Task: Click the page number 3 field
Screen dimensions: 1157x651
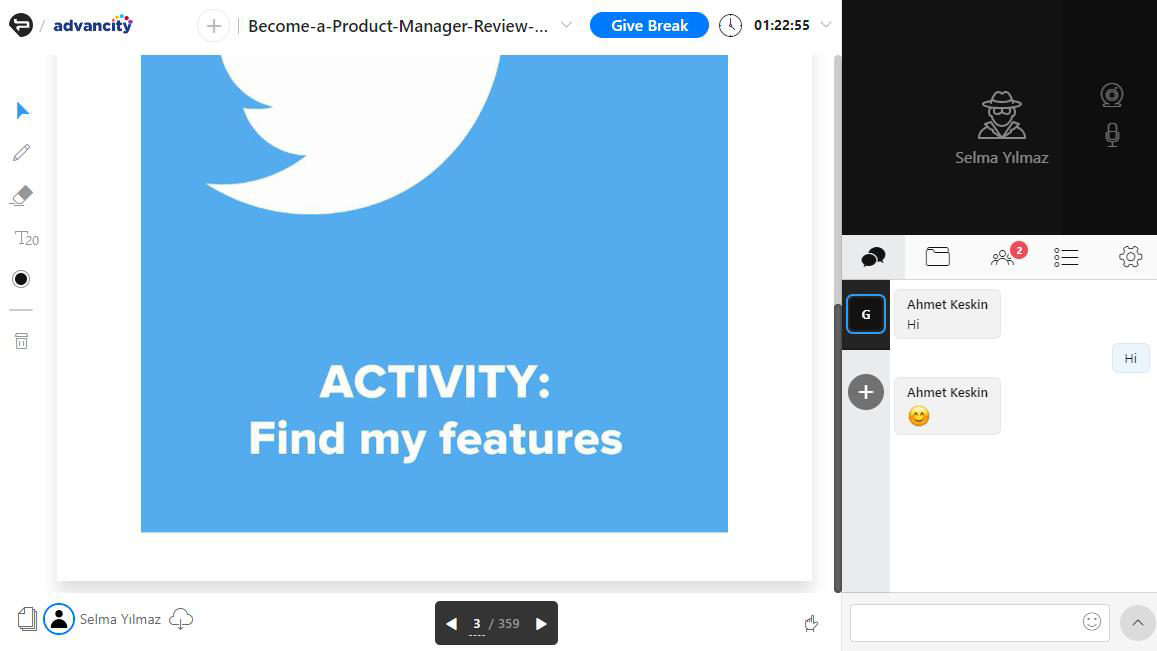Action: [477, 624]
